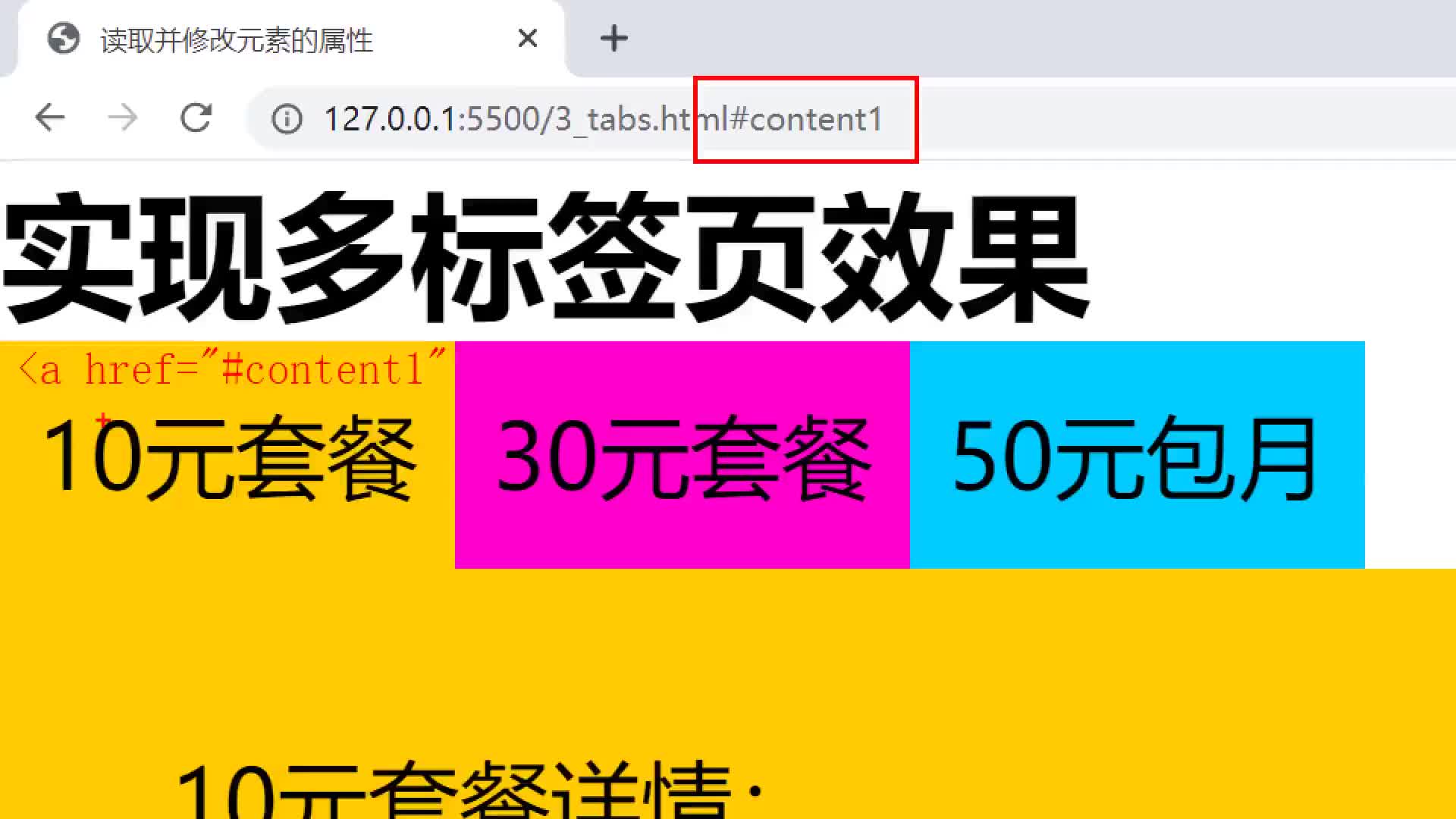Click the 10元套餐详情 content text
1456x819 pixels.
tap(469, 789)
